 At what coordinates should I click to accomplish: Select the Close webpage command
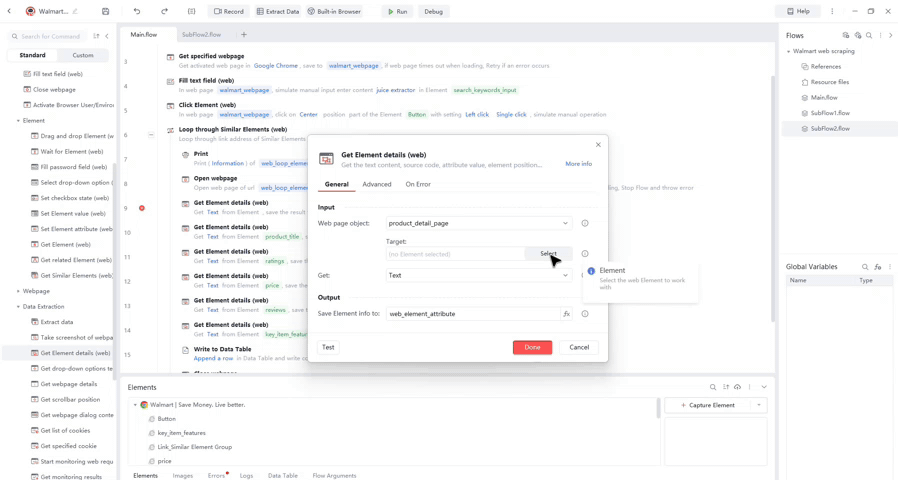click(x=54, y=89)
